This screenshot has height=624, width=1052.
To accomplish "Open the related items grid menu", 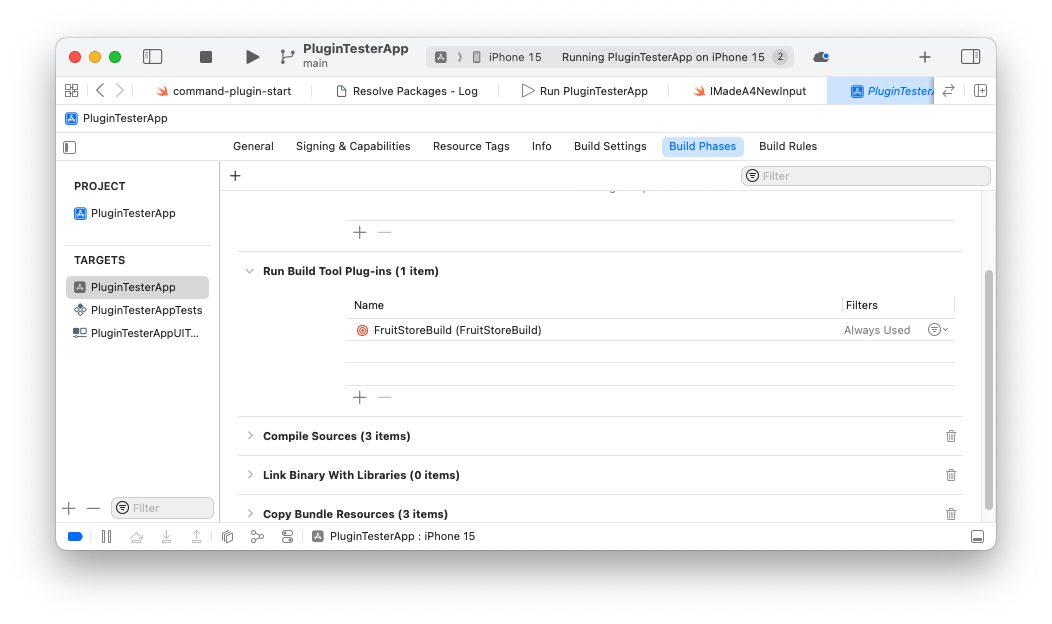I will tap(71, 91).
